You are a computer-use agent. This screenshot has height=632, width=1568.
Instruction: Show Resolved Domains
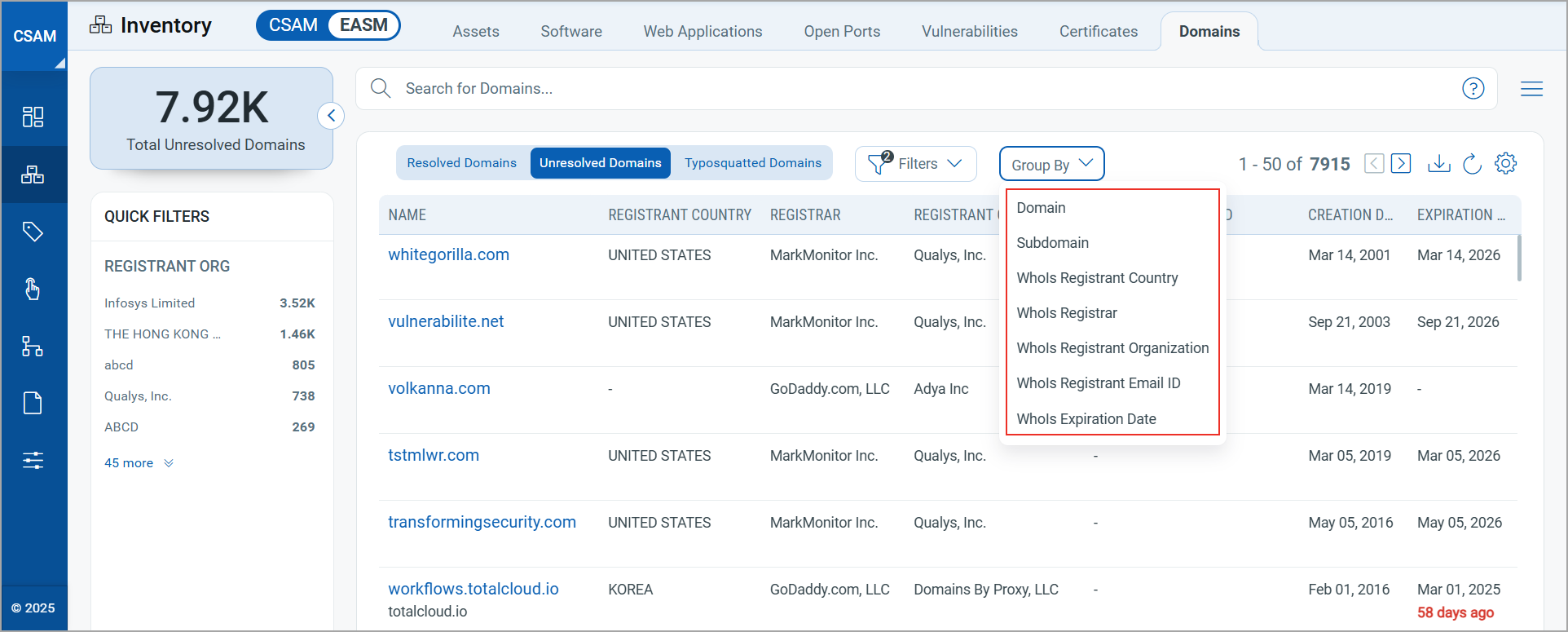[462, 163]
